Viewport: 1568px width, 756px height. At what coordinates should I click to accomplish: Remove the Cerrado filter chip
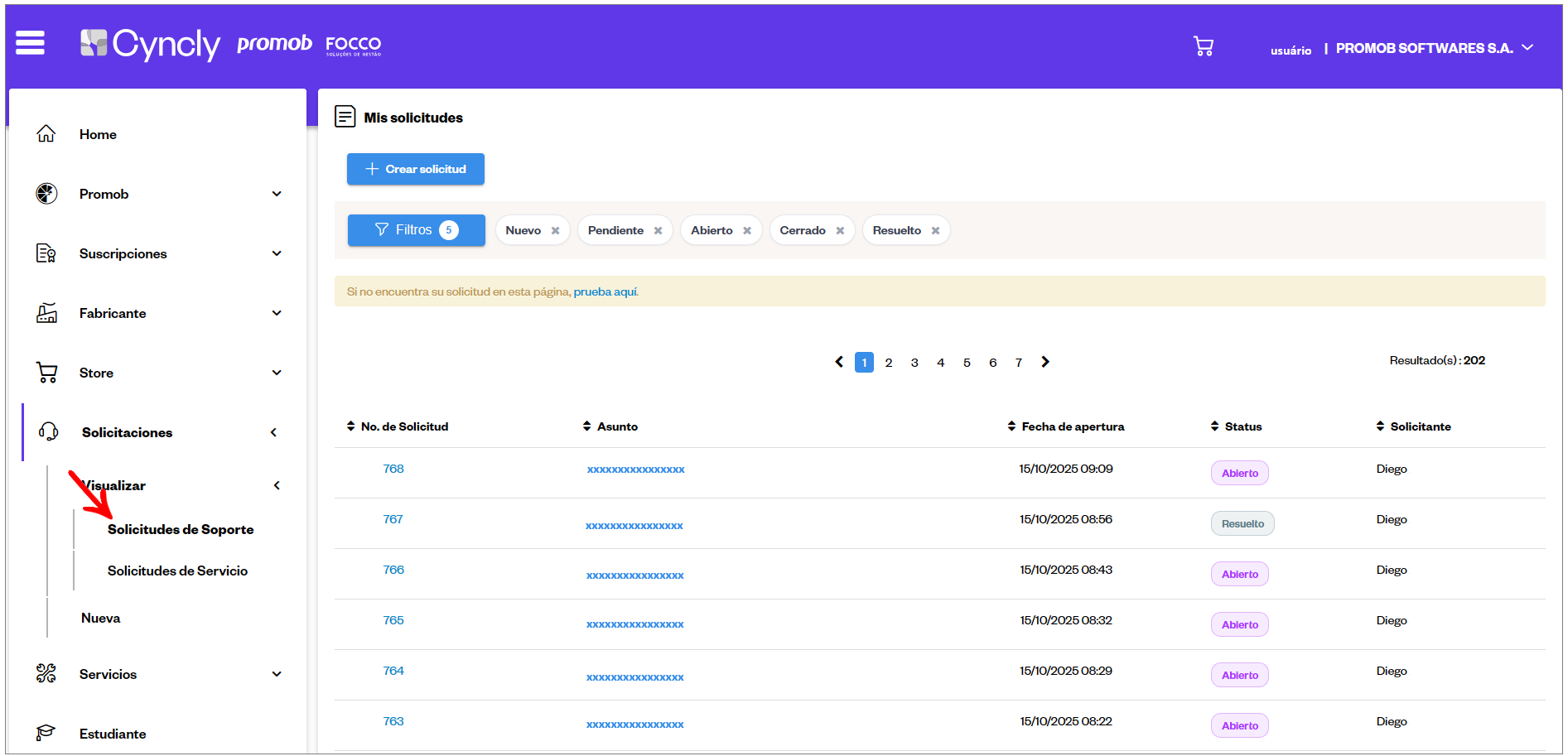pos(840,231)
